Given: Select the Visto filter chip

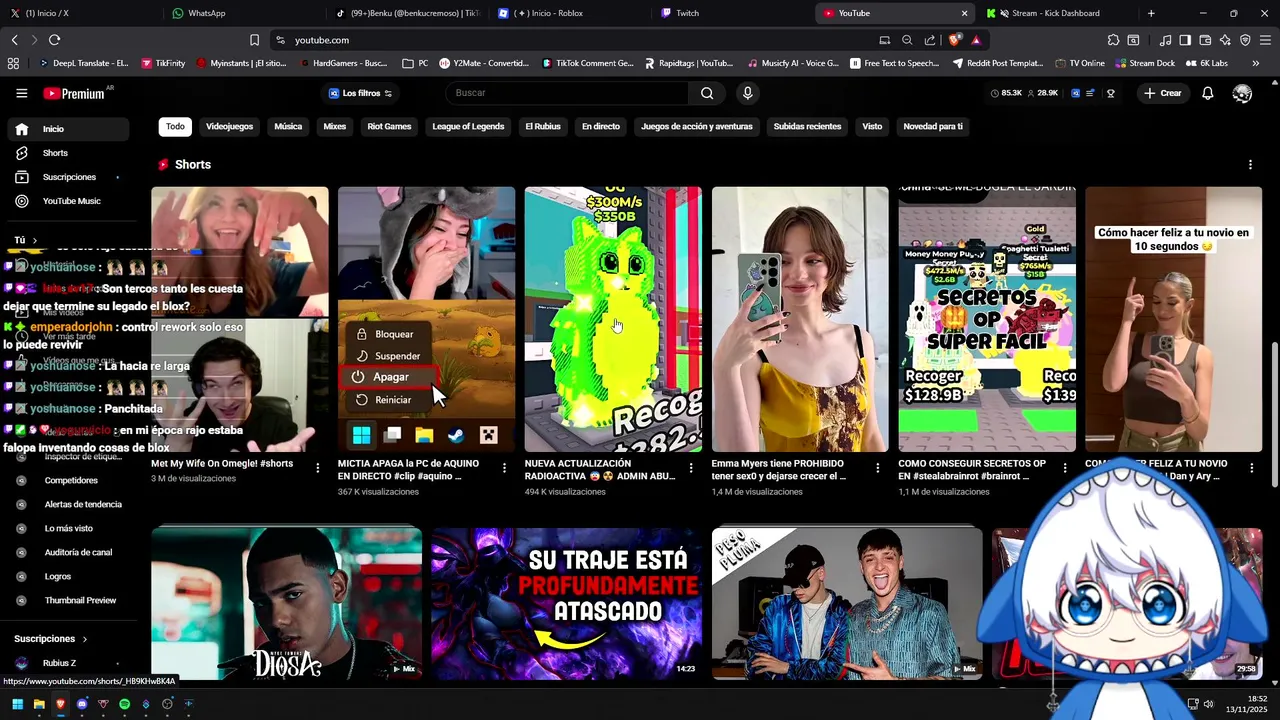Looking at the screenshot, I should click(x=873, y=127).
